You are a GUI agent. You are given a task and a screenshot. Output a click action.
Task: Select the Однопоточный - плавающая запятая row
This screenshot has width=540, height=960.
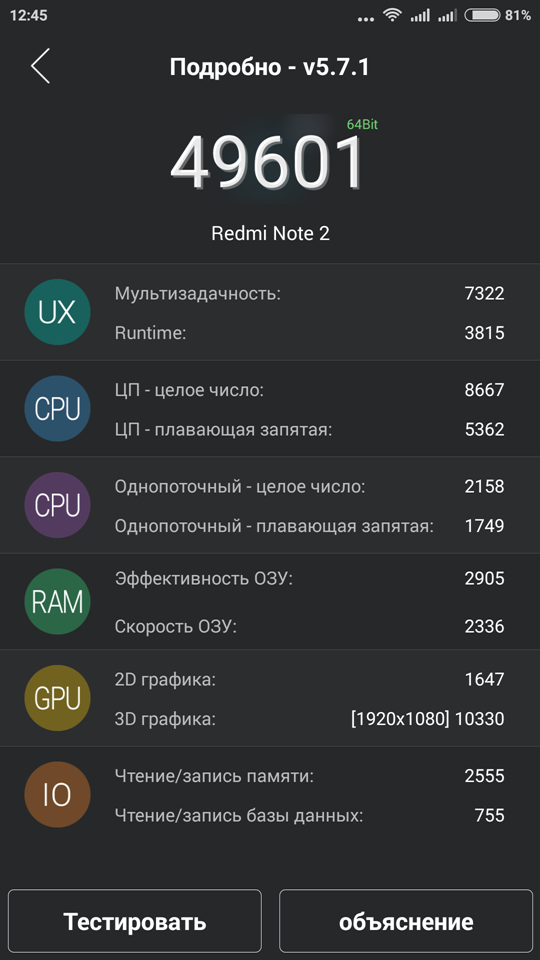click(x=310, y=526)
